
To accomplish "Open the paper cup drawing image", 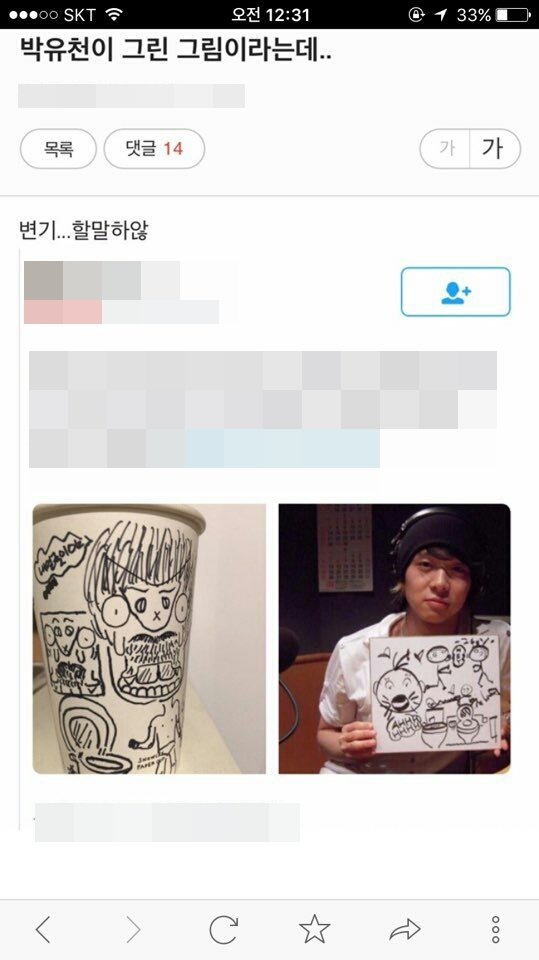I will pos(149,639).
